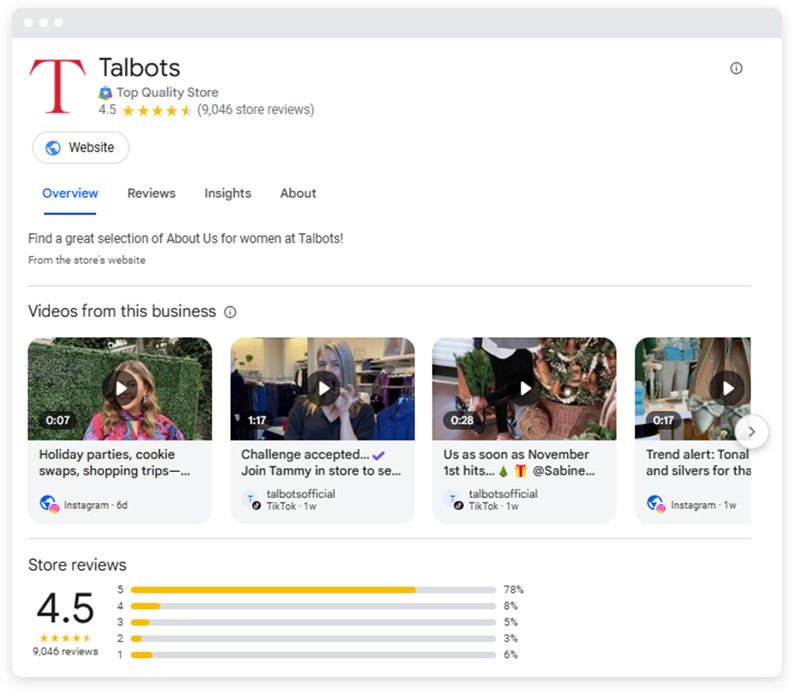
Task: Open the About tab
Action: tap(298, 193)
